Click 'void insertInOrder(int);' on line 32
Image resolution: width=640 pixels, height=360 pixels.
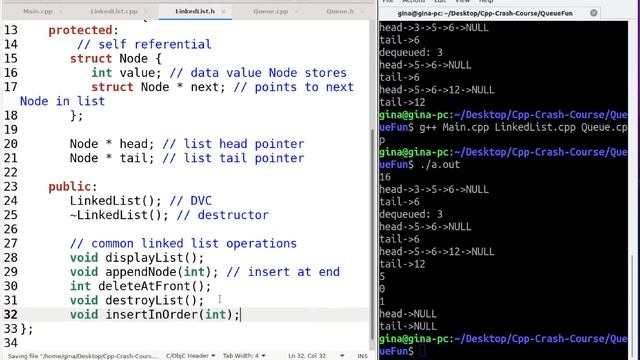click(155, 315)
